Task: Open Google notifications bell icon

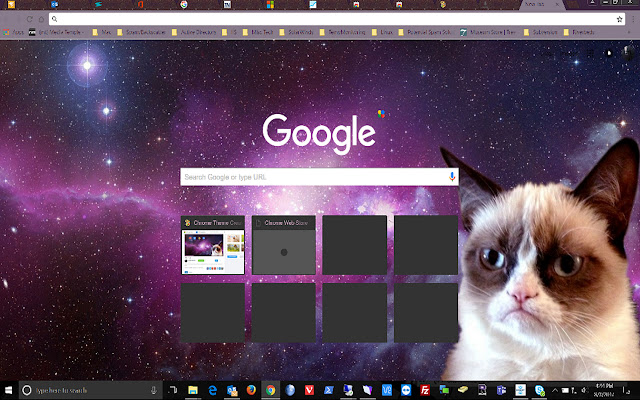Action: (x=609, y=53)
